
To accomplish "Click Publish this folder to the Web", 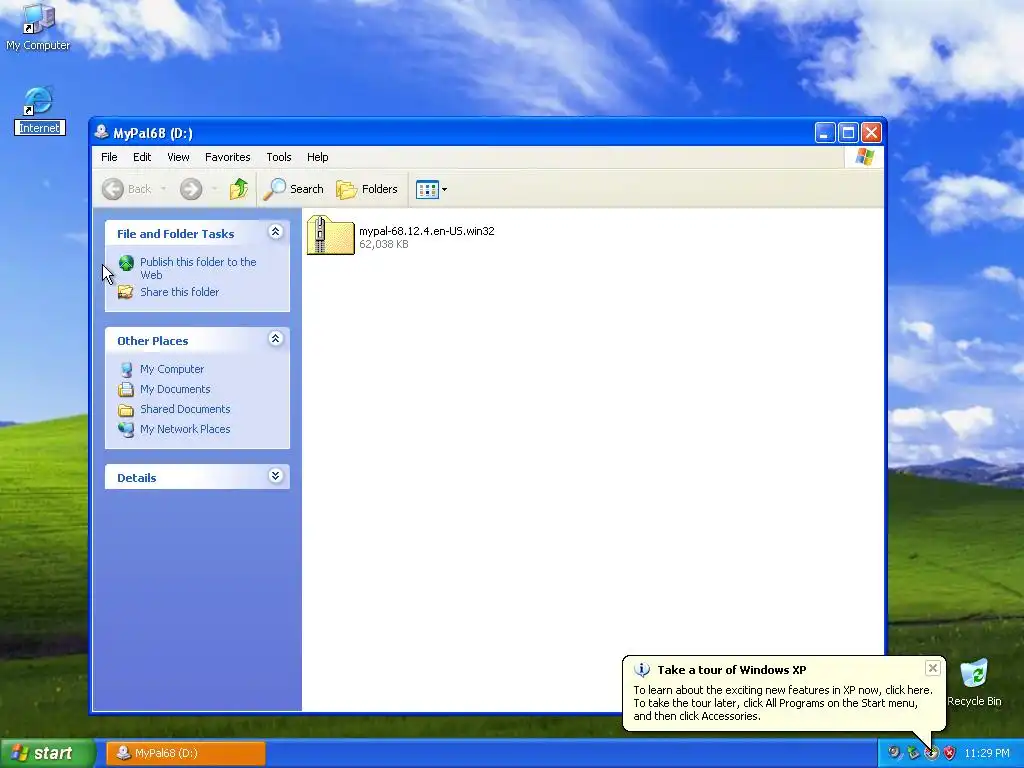I will [x=198, y=268].
